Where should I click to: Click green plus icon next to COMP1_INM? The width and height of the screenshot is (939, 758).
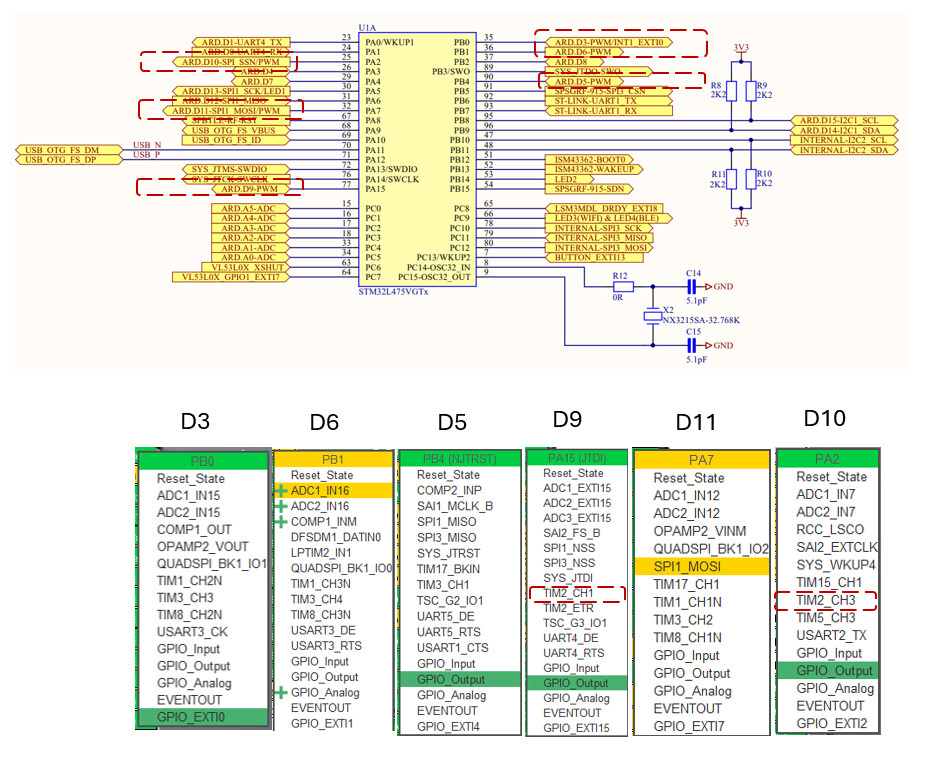pos(282,521)
